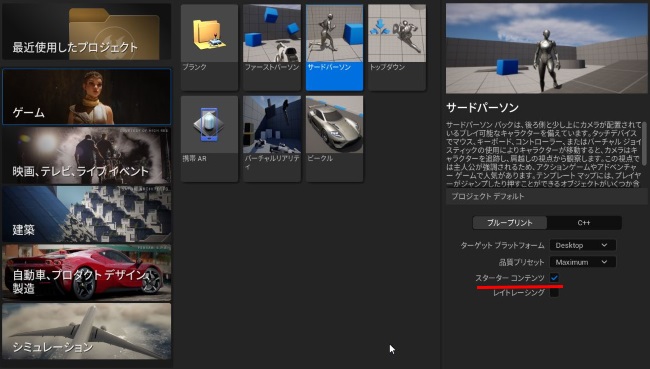Viewport: 650px width, 369px height.
Task: Choose the 携帯 AR template
Action: pyautogui.click(x=209, y=139)
